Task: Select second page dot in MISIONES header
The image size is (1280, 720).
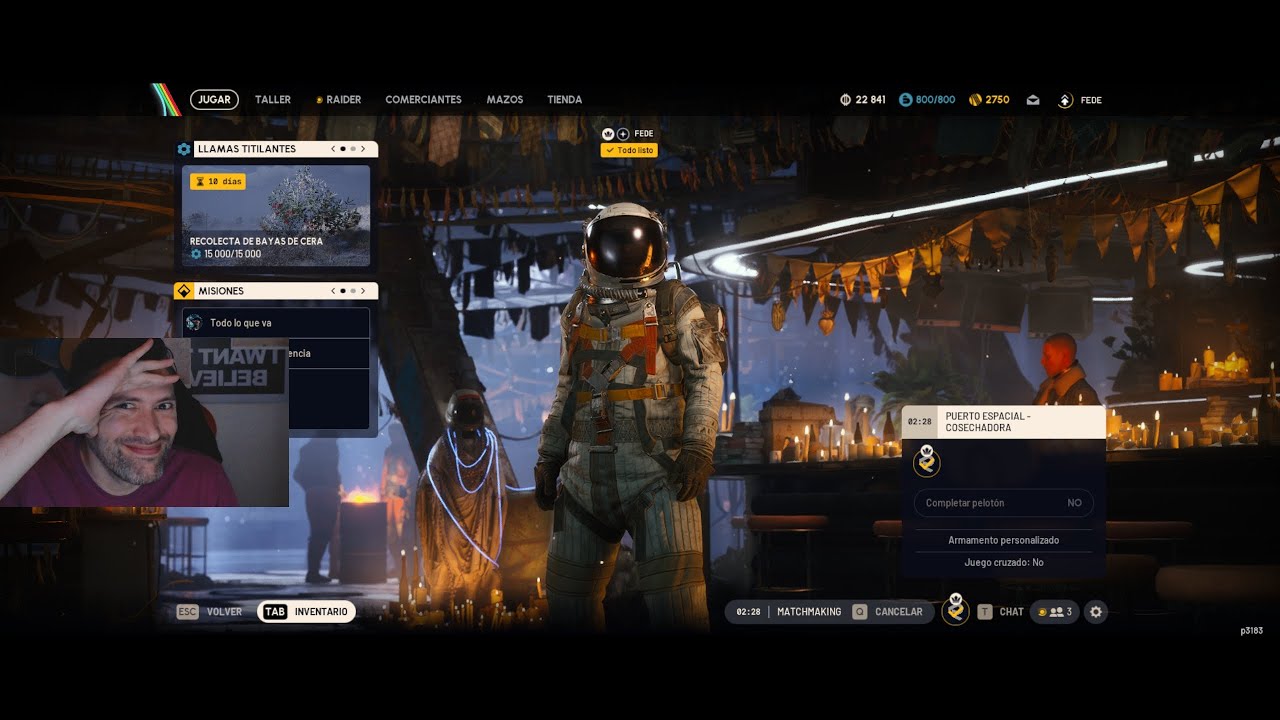Action: [352, 291]
